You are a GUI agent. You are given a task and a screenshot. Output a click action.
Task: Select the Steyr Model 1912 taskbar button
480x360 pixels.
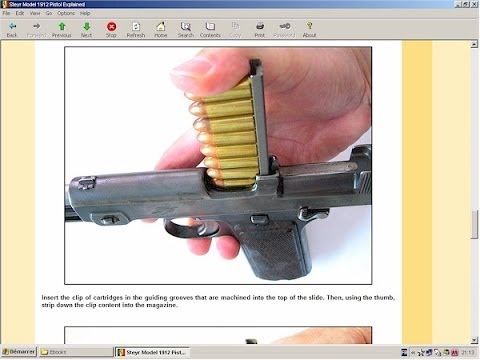[x=152, y=352]
